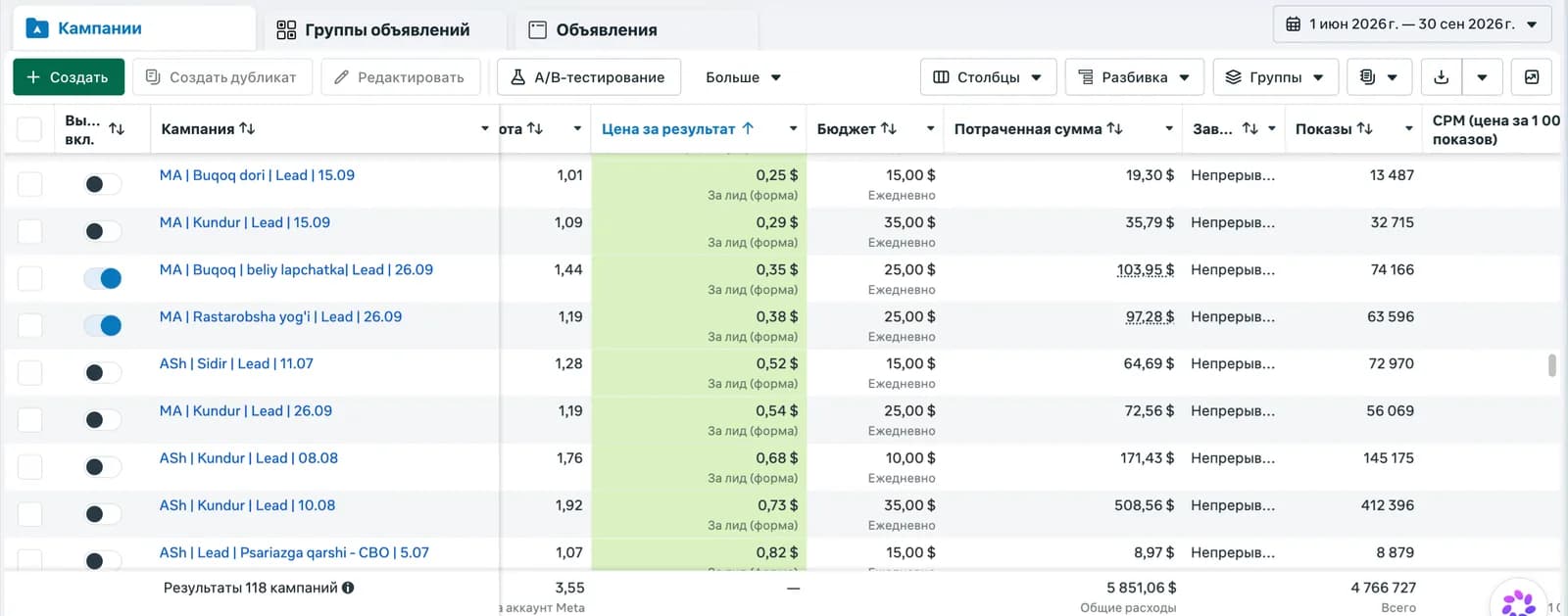
Task: Toggle on ASh | Sidir | Lead | 11.07 campaign
Action: [x=102, y=372]
